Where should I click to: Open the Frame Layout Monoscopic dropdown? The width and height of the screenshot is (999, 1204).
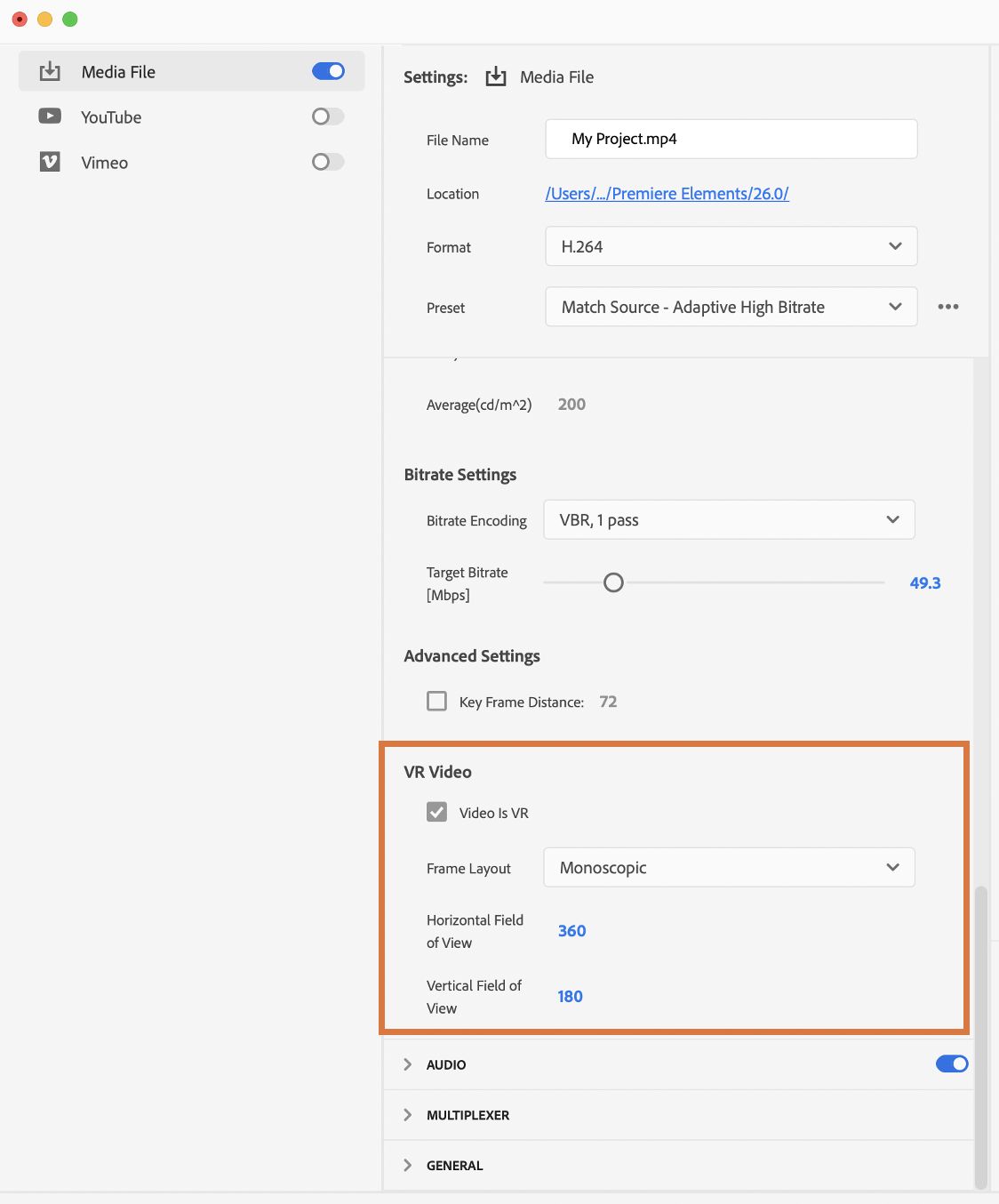(729, 868)
